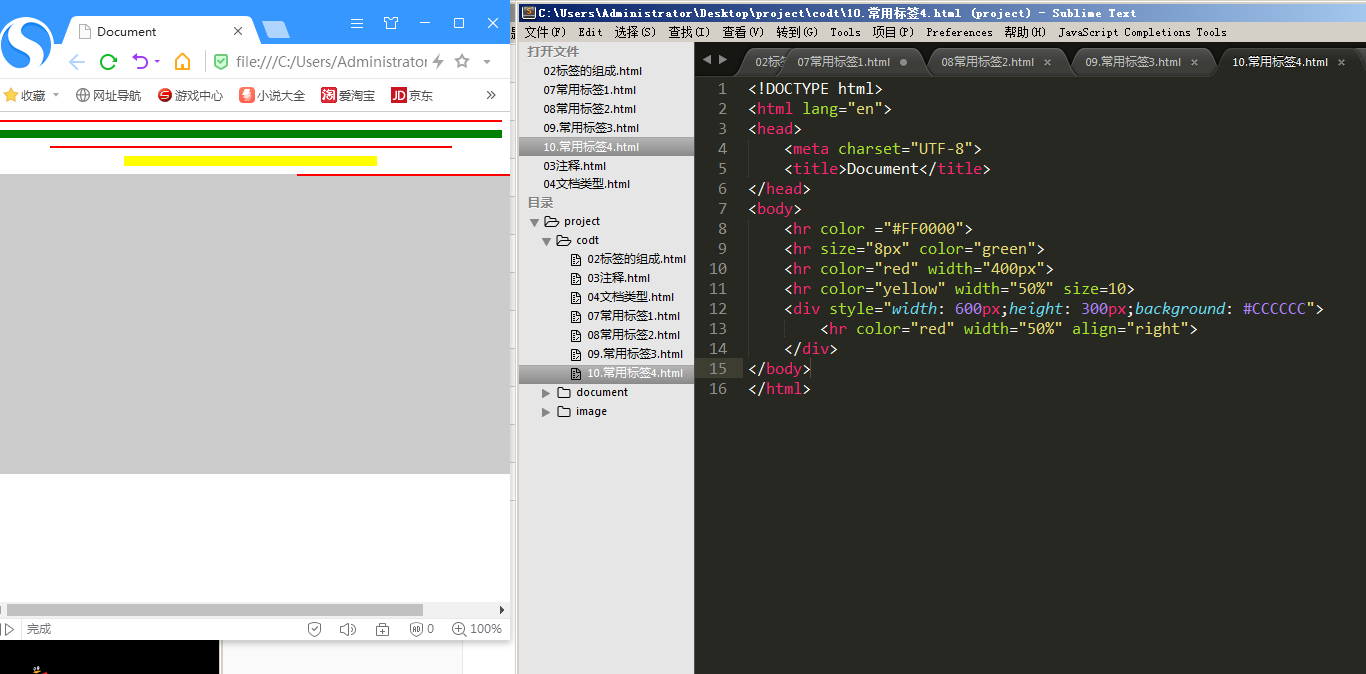Viewport: 1366px width, 674px height.
Task: Open the Tools menu in Sublime Text
Action: tap(845, 32)
